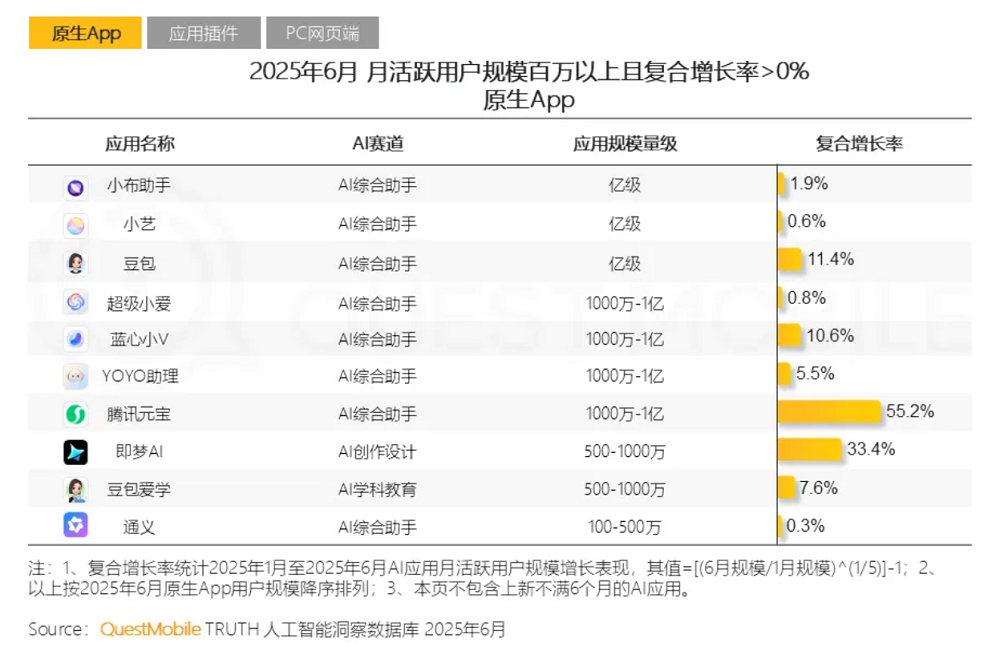1000x647 pixels.
Task: Click the 11.4% growth rate value
Action: [x=830, y=259]
